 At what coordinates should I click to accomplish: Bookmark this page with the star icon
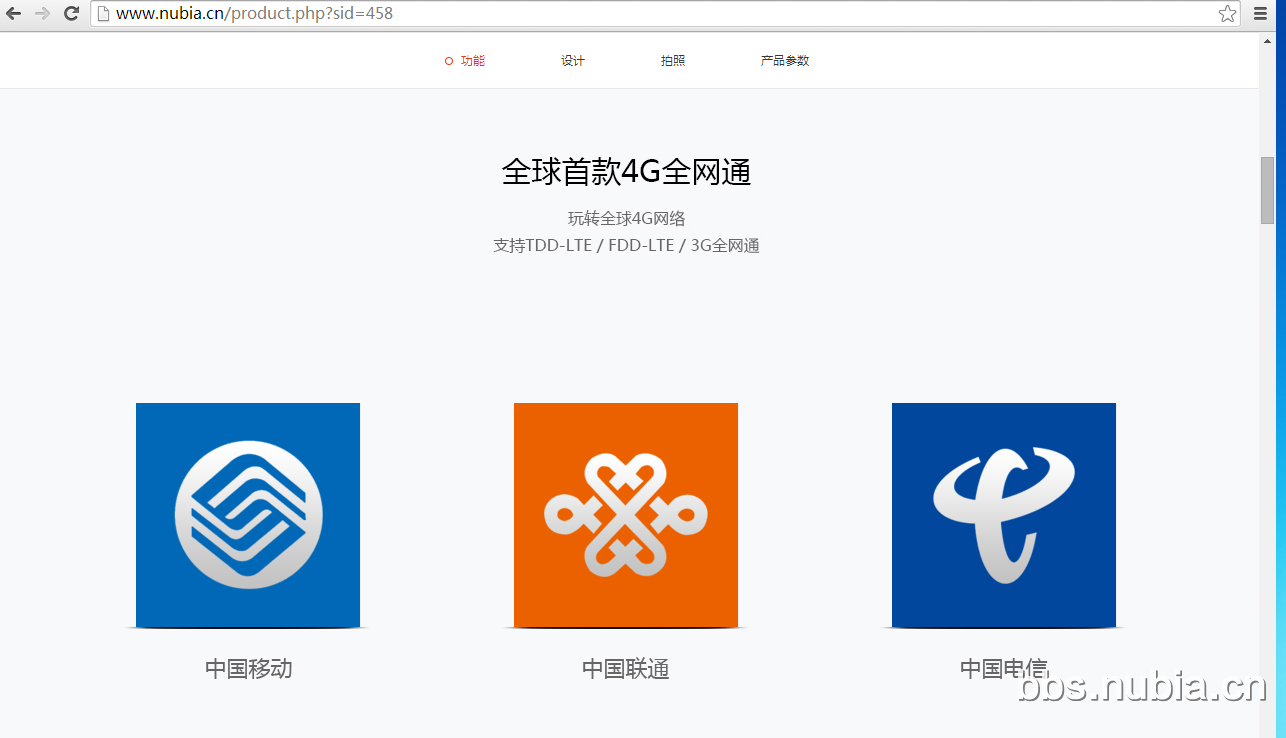click(1227, 14)
